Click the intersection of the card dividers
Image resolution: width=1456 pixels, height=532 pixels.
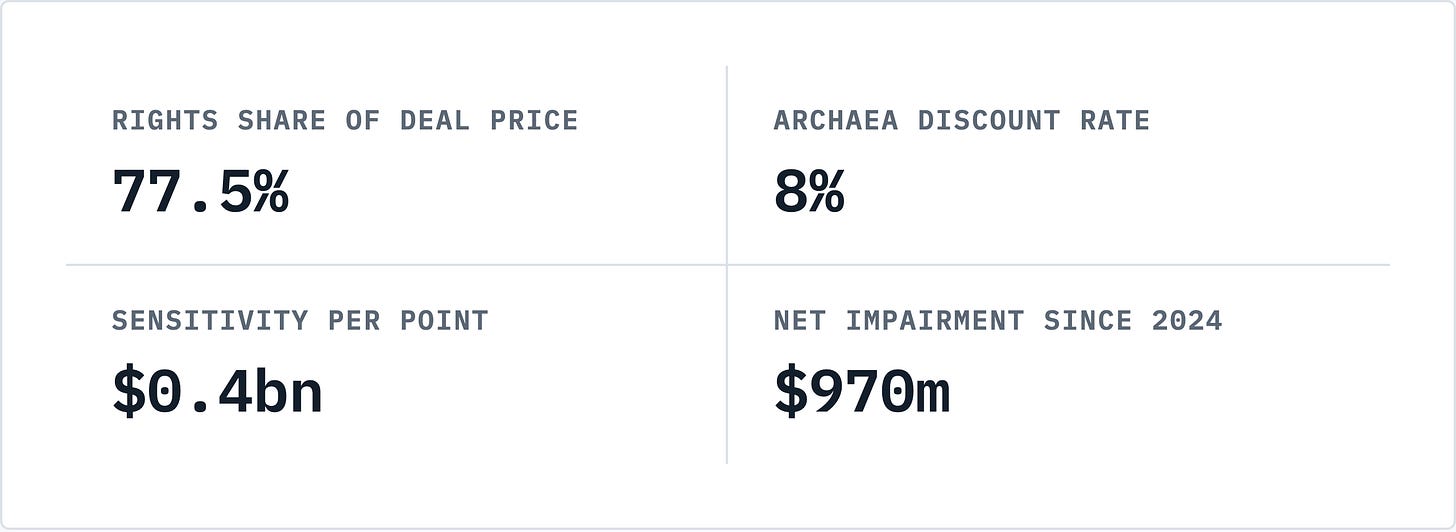point(727,265)
